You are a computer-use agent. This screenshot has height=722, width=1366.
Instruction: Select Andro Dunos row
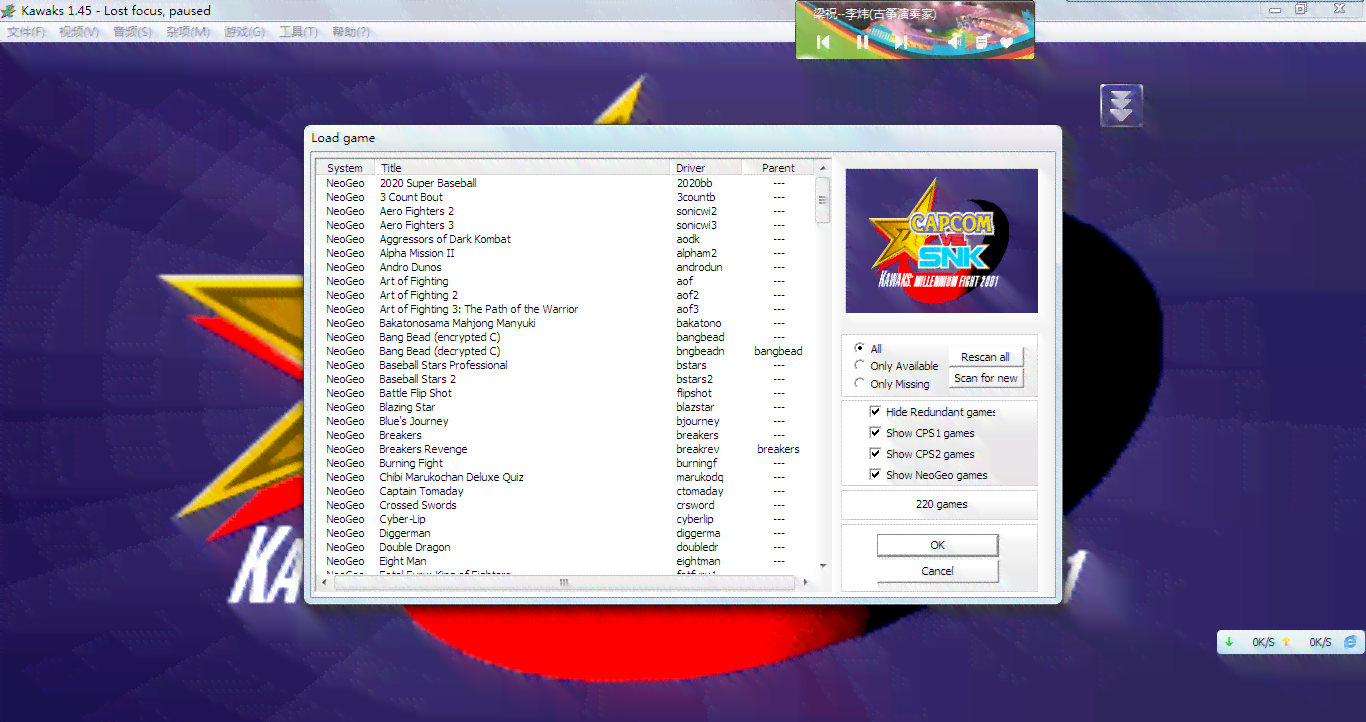point(566,267)
